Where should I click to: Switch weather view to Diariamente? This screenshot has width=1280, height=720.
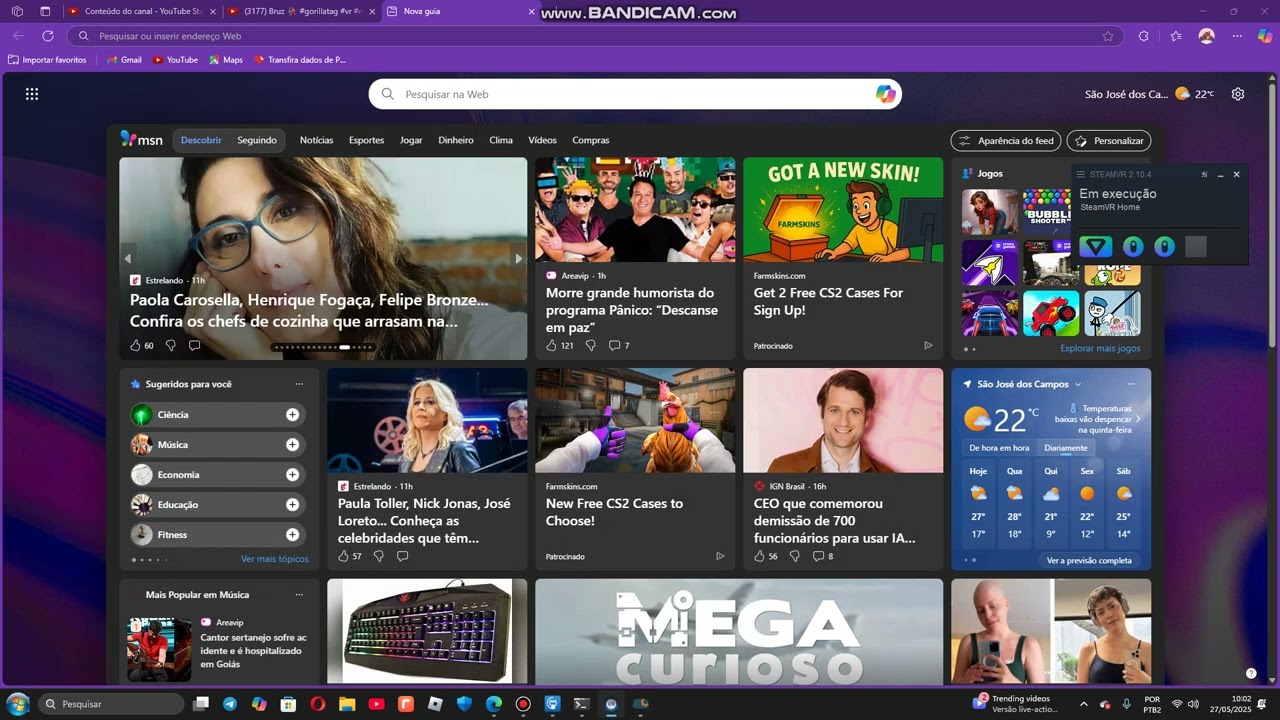[1066, 448]
